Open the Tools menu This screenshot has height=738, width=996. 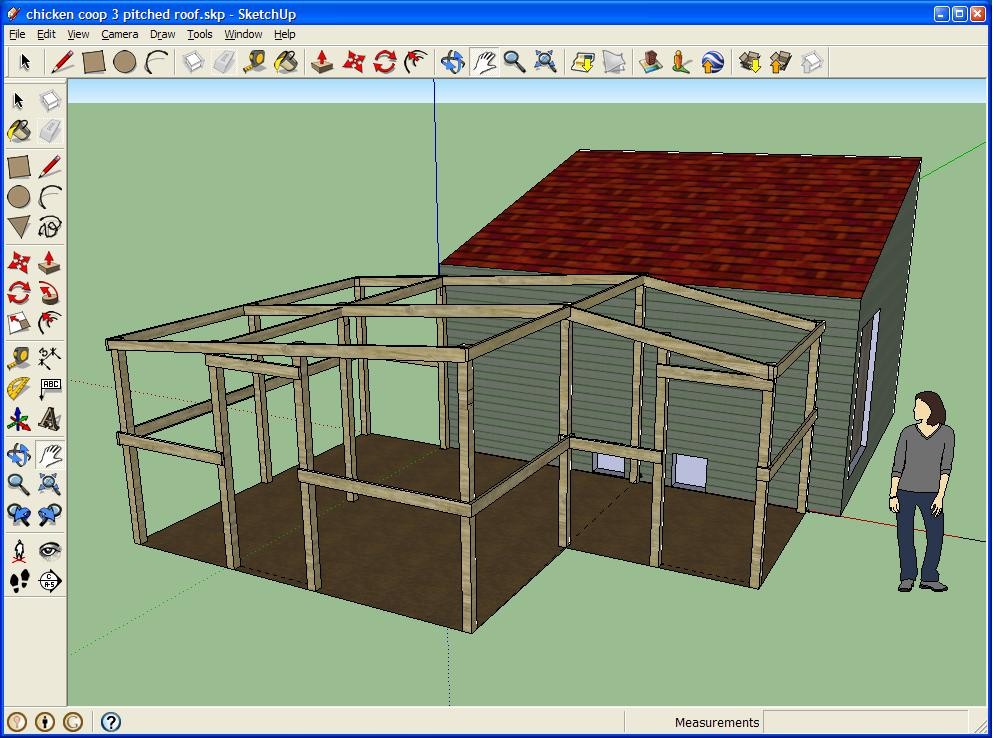199,34
